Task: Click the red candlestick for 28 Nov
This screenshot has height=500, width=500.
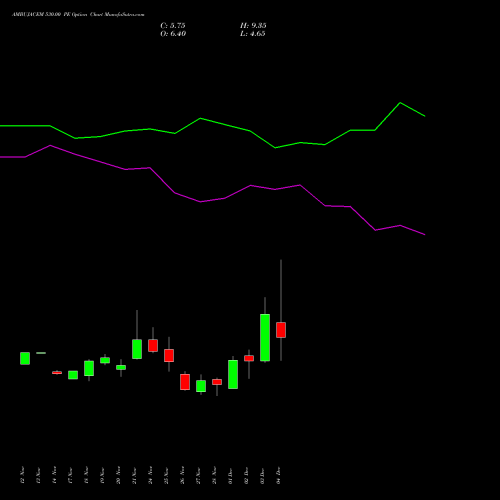Action: (x=217, y=382)
